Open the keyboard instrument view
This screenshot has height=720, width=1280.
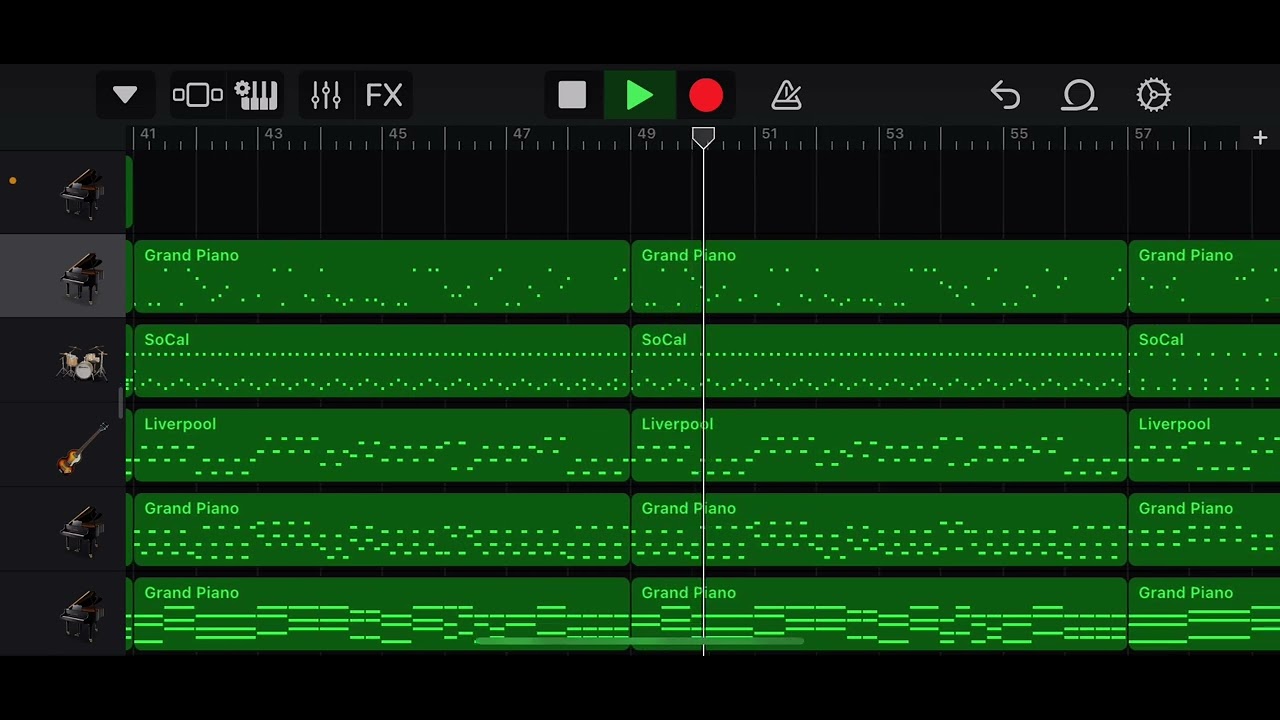tap(256, 95)
